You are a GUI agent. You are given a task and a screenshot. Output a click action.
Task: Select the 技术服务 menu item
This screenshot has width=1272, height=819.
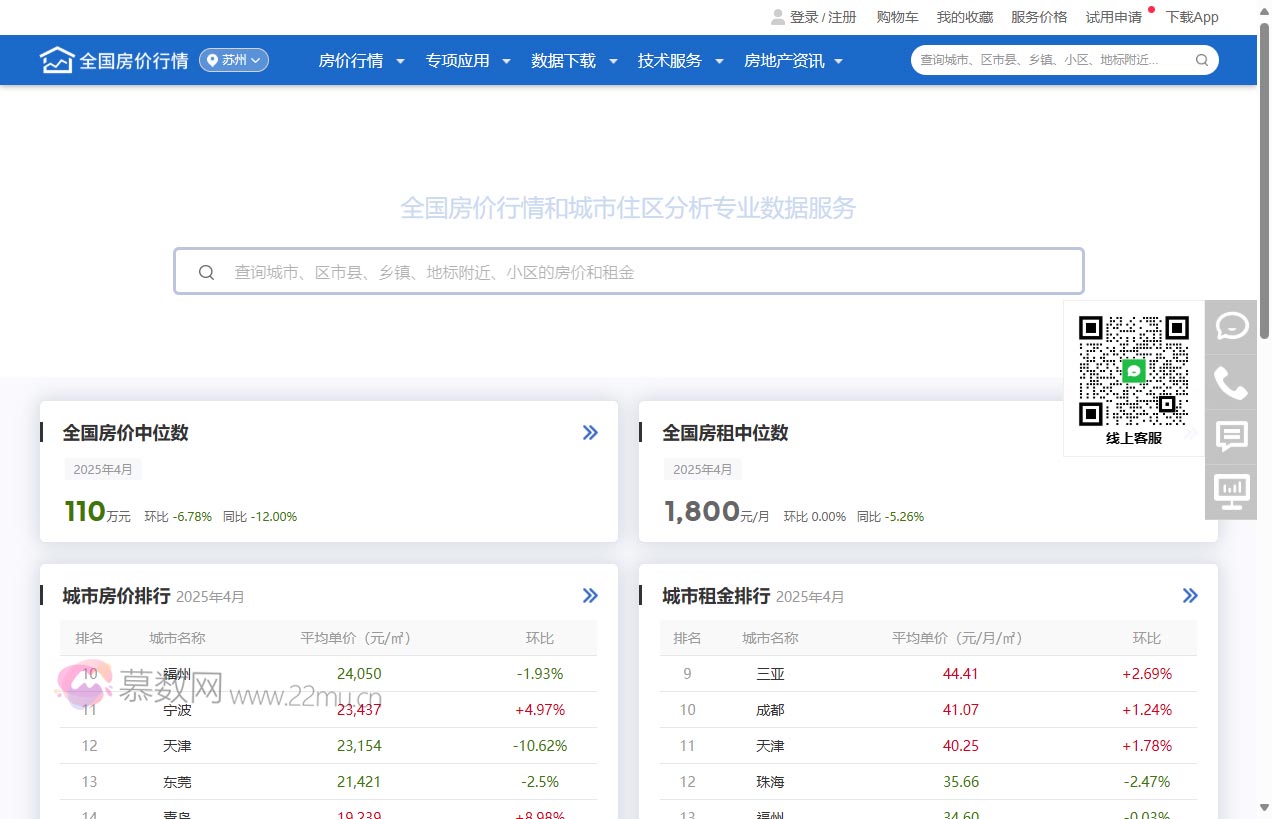(x=670, y=60)
